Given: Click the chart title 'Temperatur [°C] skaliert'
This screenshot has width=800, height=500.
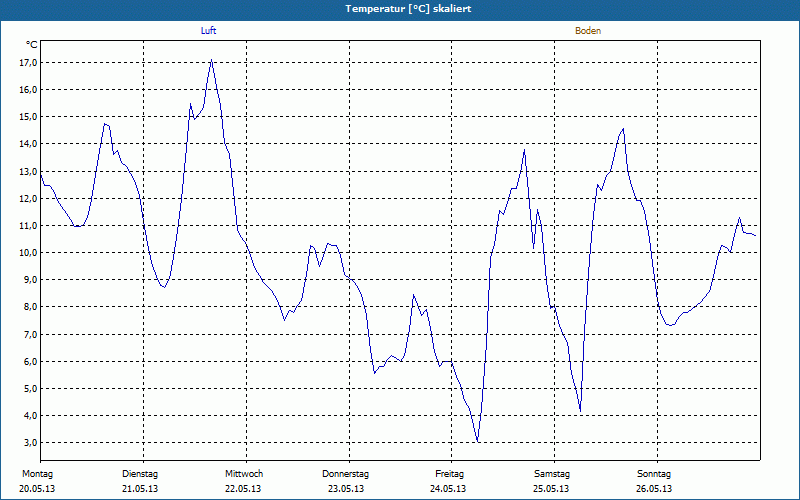Looking at the screenshot, I should point(408,9).
